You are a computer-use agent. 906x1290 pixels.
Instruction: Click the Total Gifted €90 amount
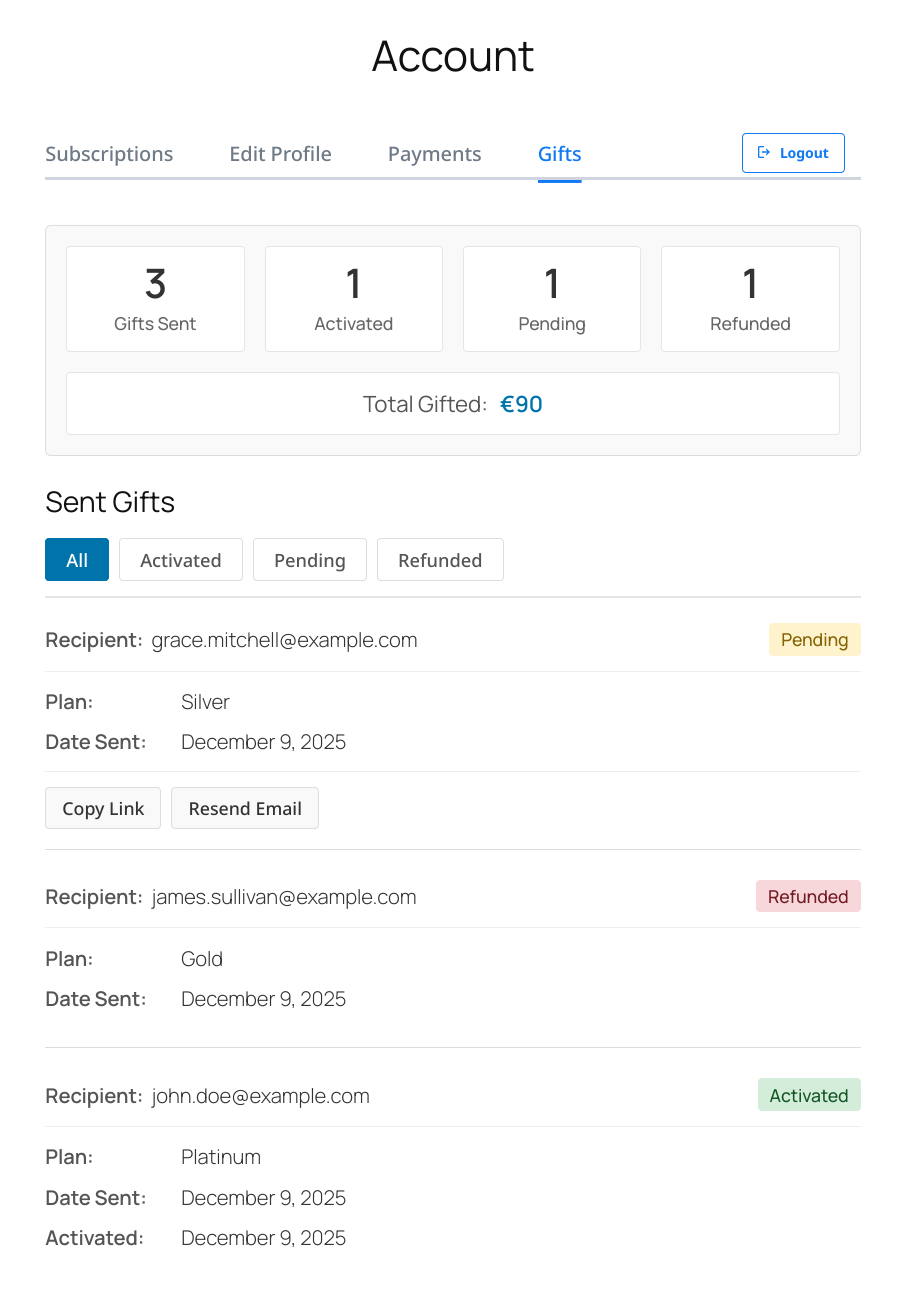521,404
